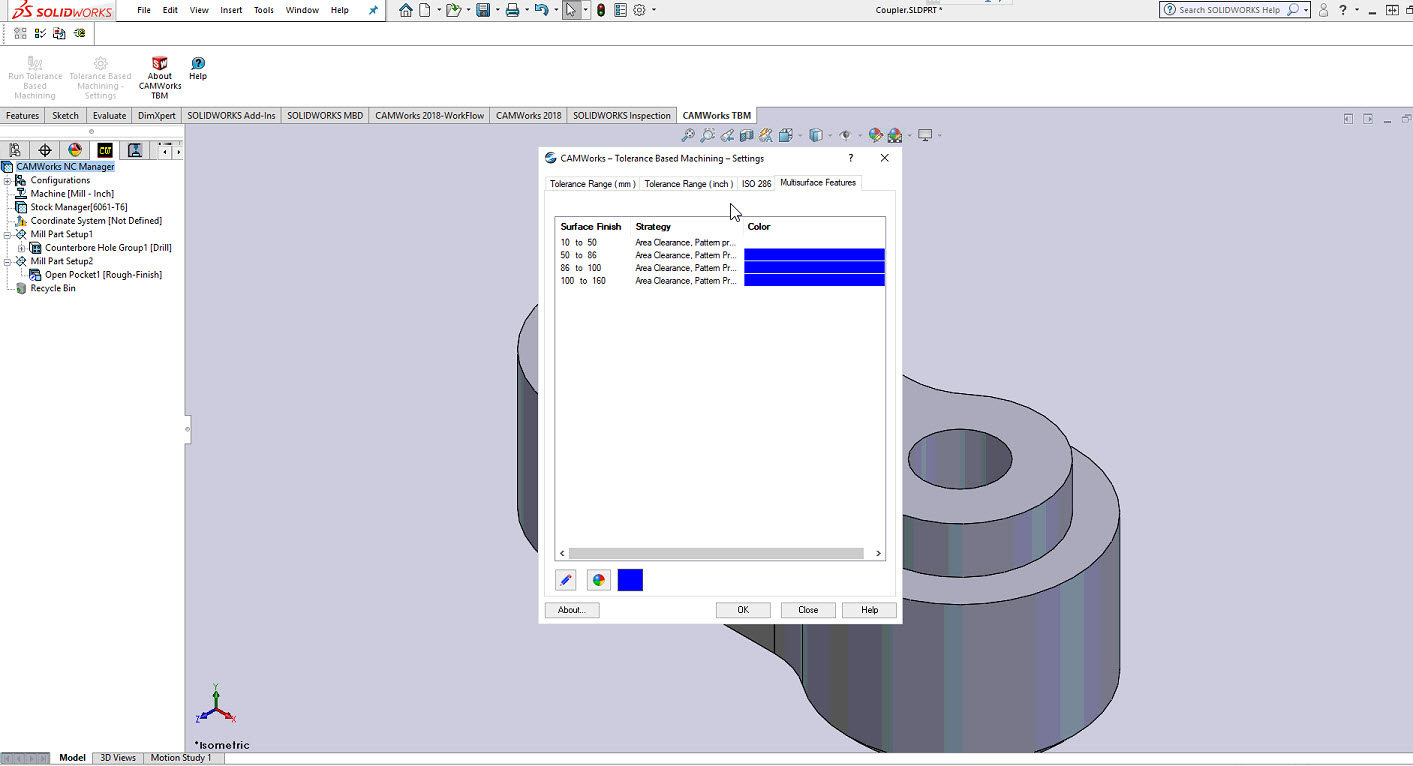Open the Insert menu
Viewport: 1413px width, 766px height.
[231, 10]
